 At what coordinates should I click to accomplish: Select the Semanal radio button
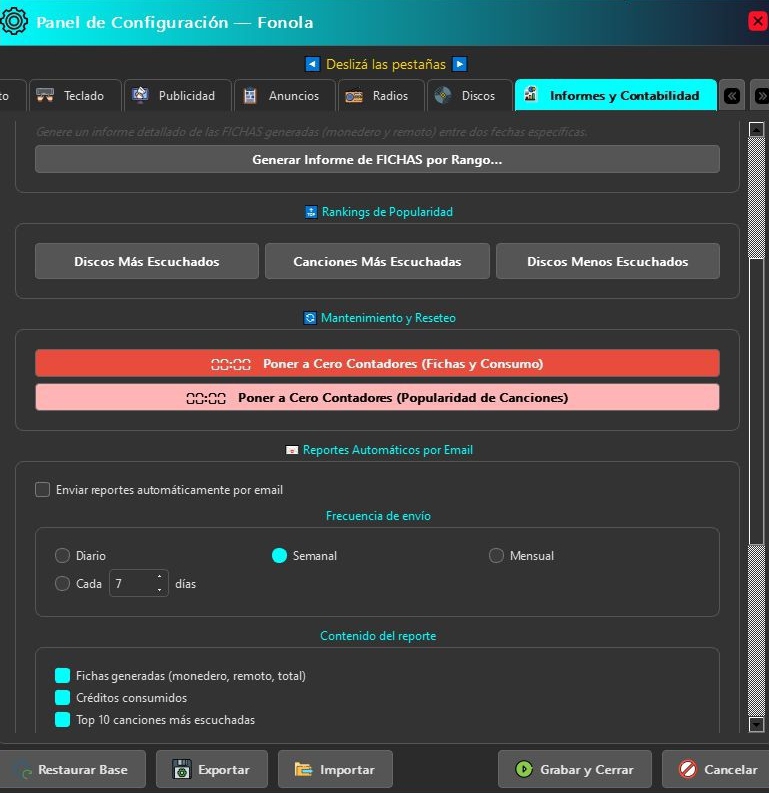pos(279,555)
